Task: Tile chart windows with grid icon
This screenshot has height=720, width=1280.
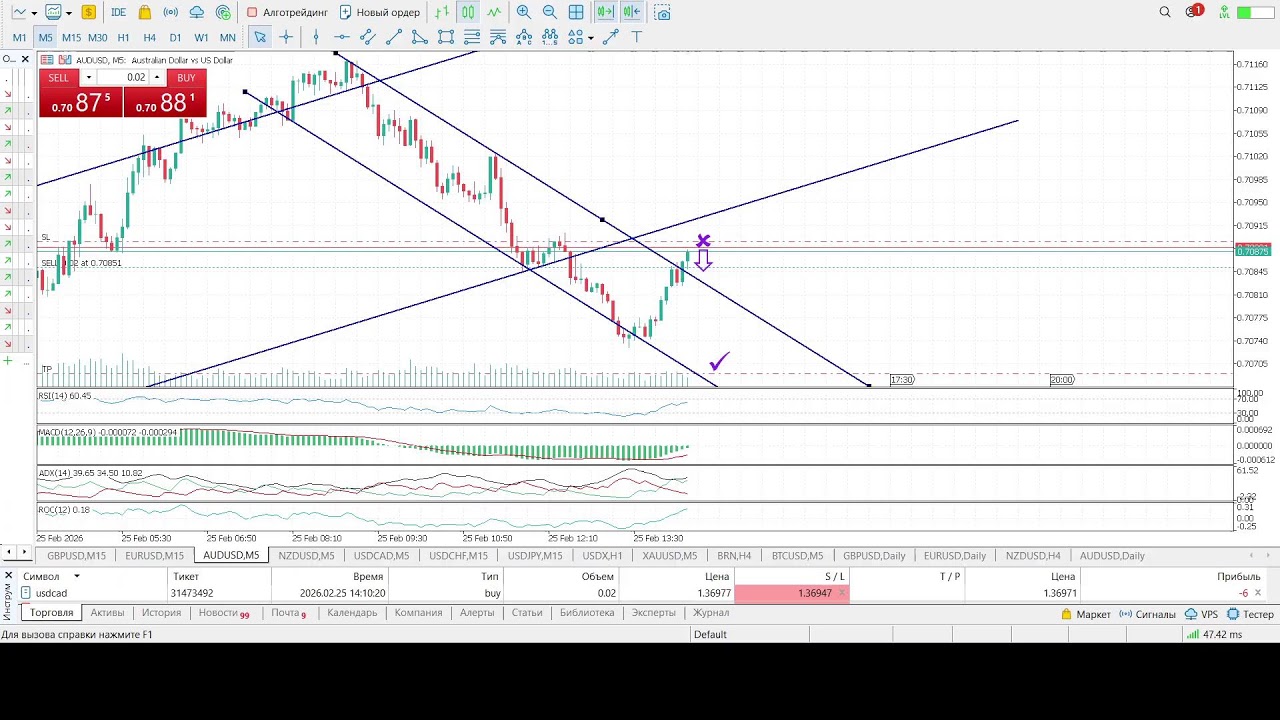Action: (576, 12)
